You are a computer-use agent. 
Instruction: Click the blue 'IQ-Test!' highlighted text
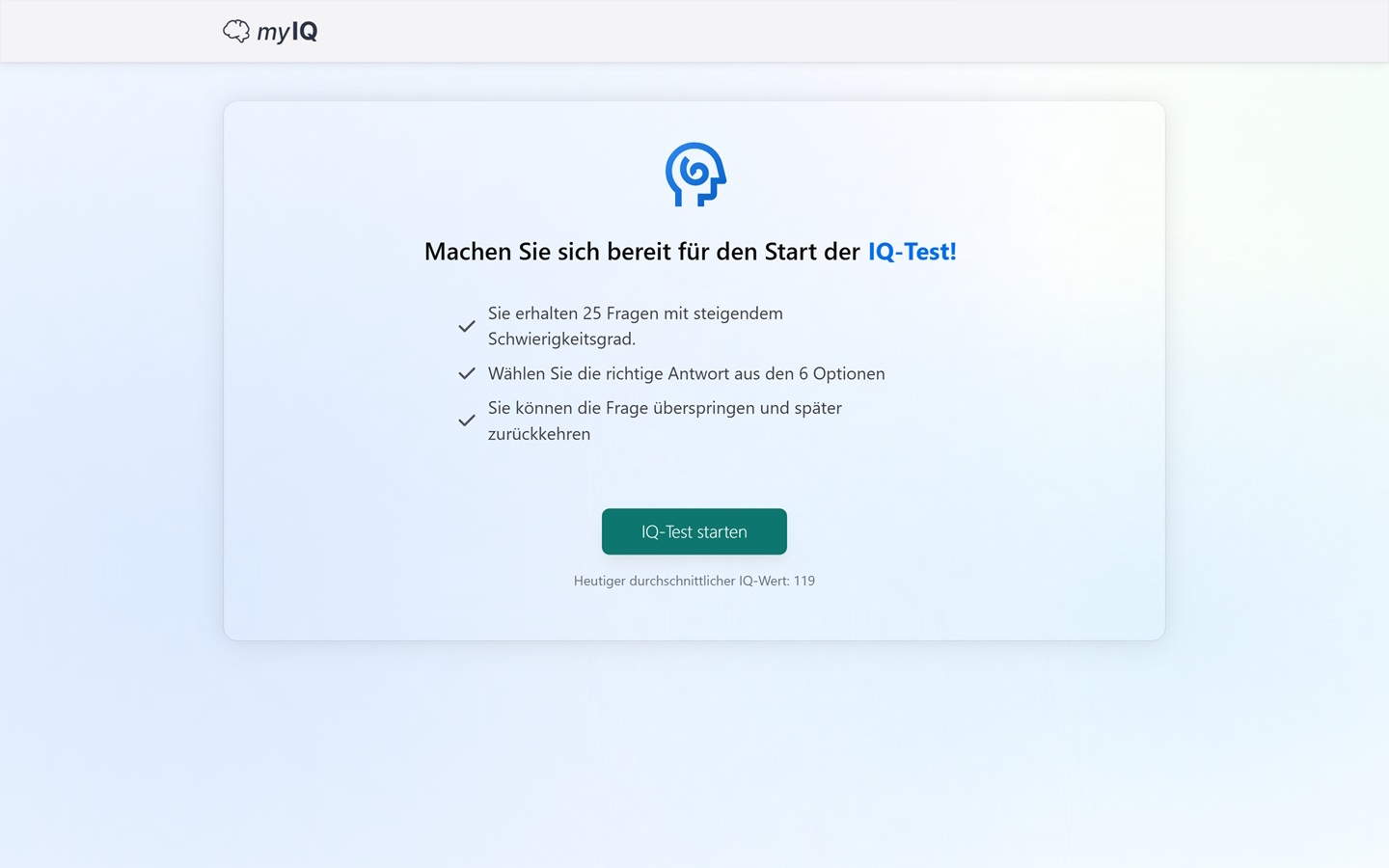912,251
